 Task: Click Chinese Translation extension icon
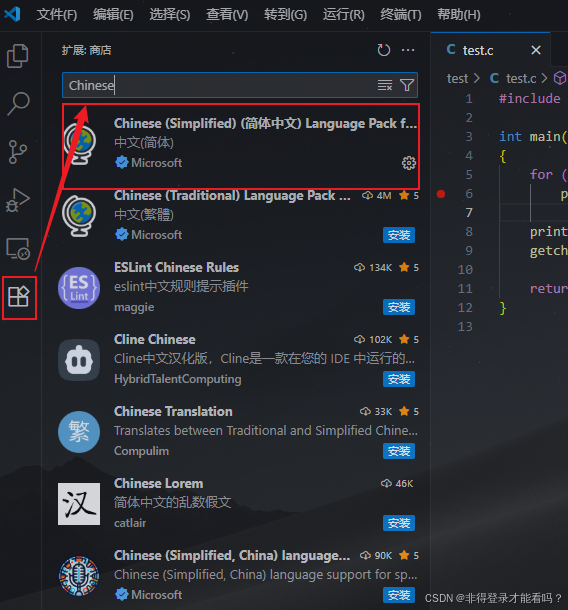(x=79, y=432)
